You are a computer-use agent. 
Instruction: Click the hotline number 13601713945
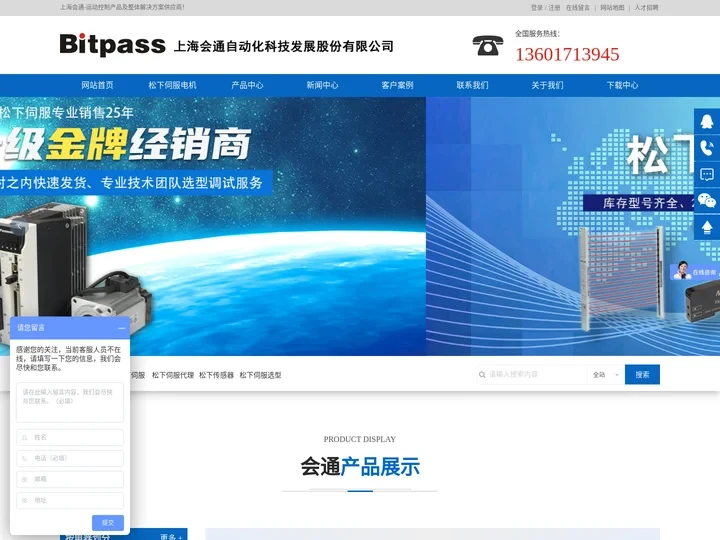(x=567, y=55)
